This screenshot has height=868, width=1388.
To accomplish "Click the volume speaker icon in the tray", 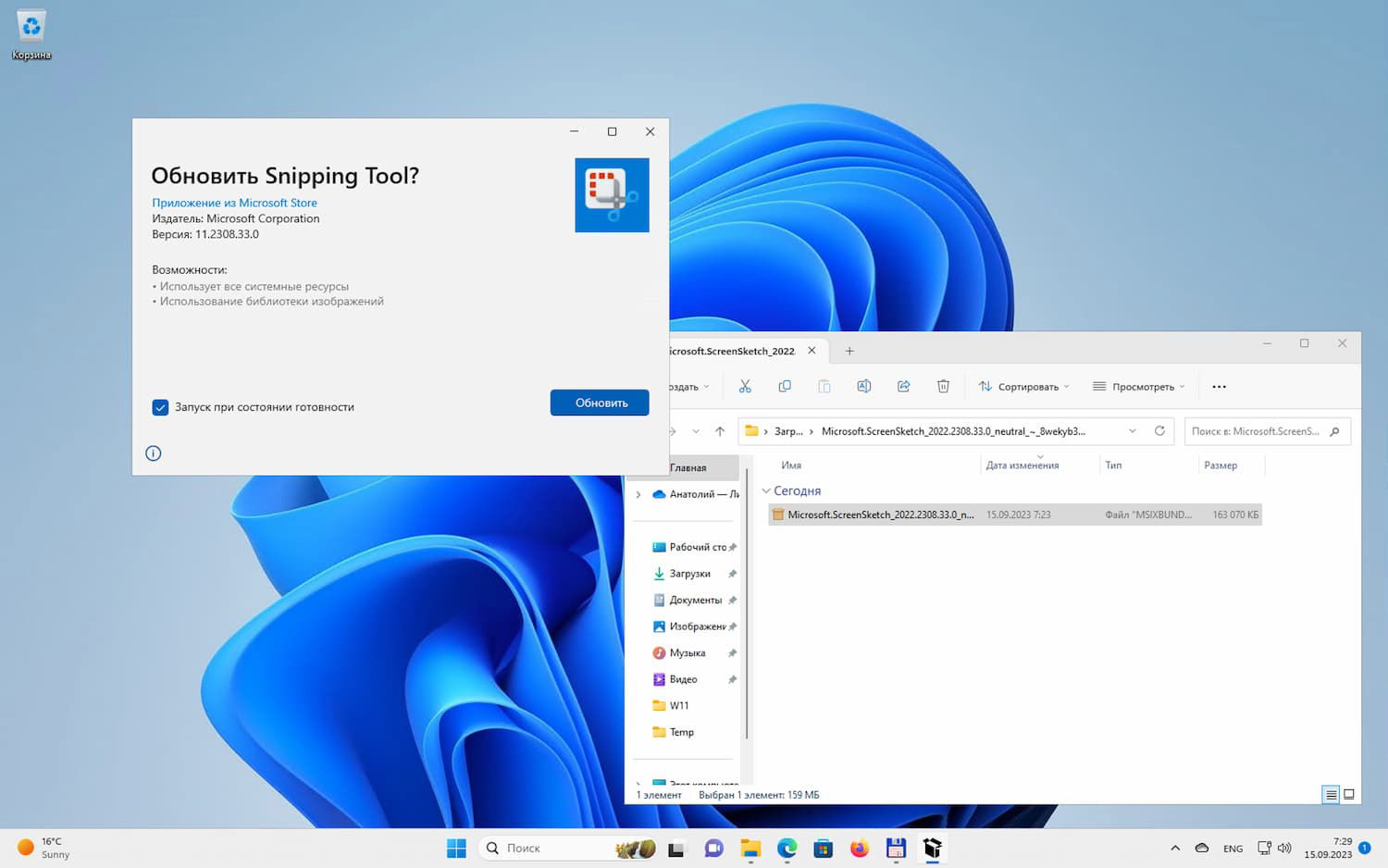I will click(x=1284, y=848).
